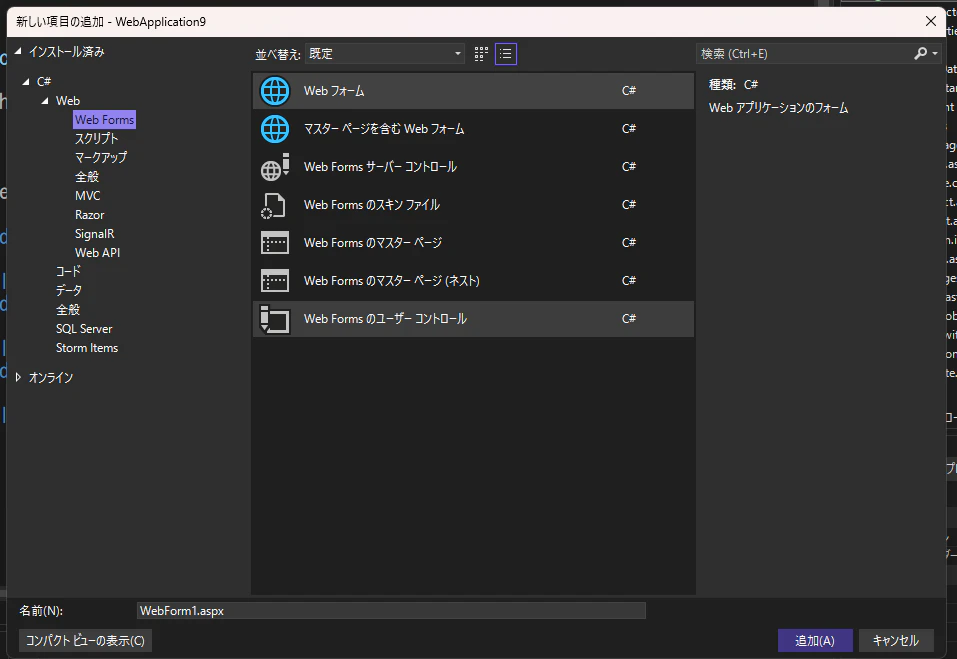Switch to medium icons grid view
Screen dimensions: 957x659
[481, 54]
